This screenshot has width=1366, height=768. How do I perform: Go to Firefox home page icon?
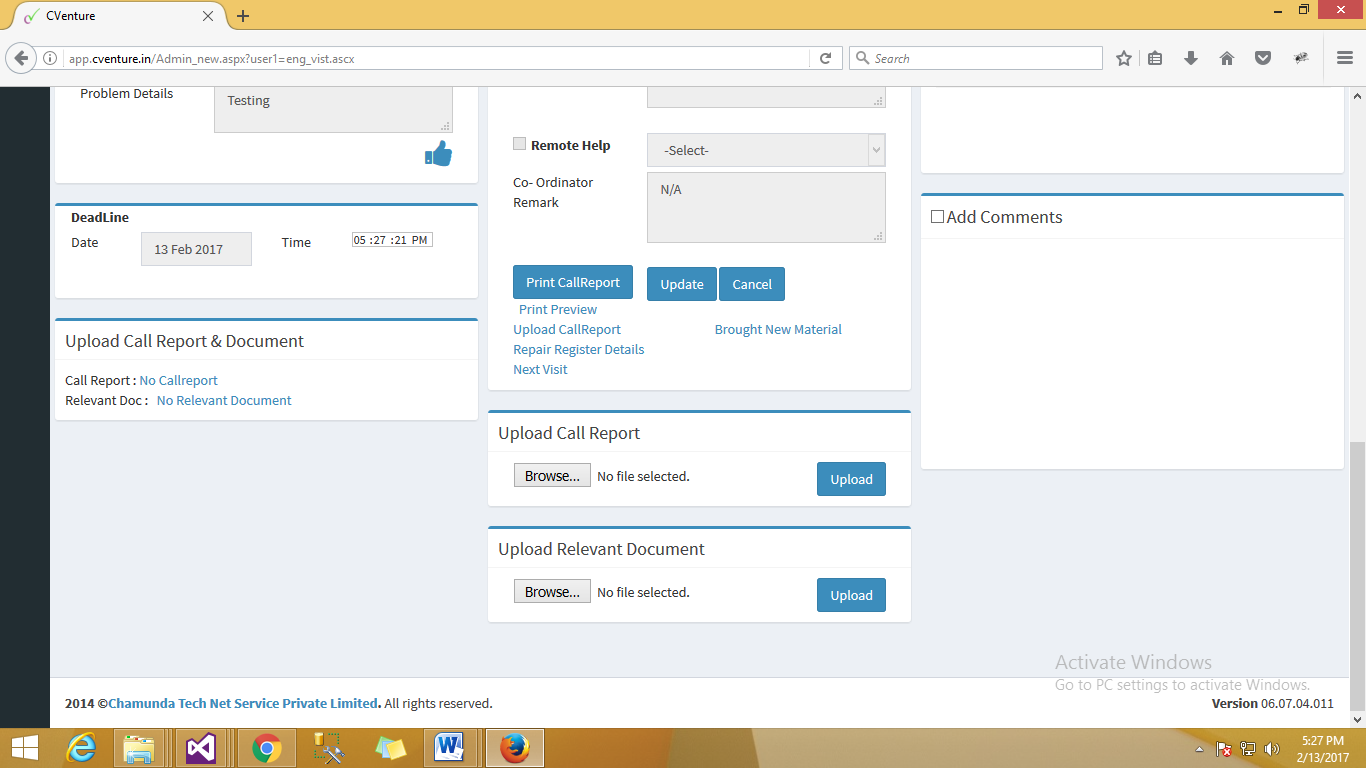[1227, 58]
